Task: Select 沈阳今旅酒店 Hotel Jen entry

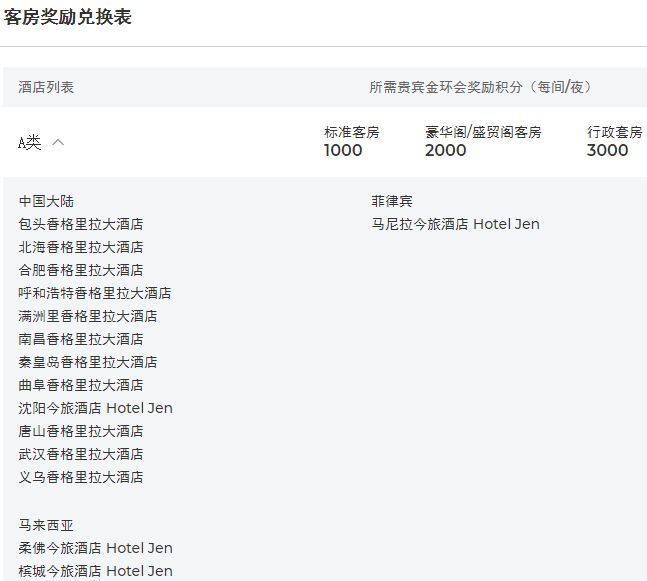Action: tap(95, 408)
